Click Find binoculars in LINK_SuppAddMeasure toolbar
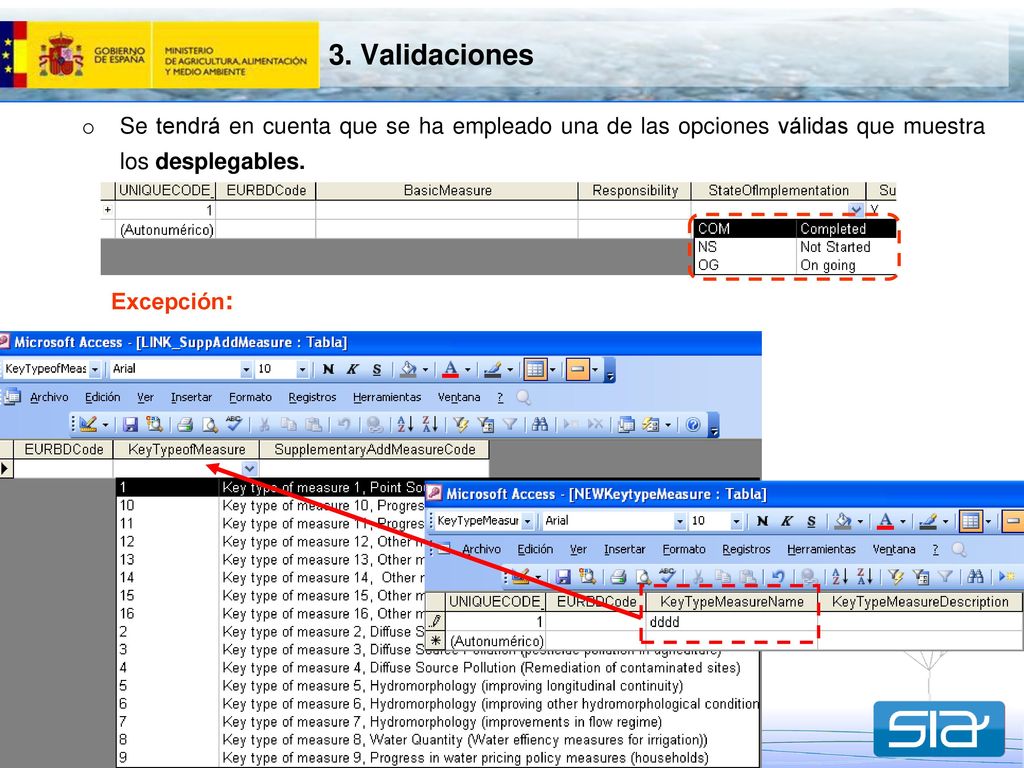The image size is (1024, 768). tap(539, 425)
